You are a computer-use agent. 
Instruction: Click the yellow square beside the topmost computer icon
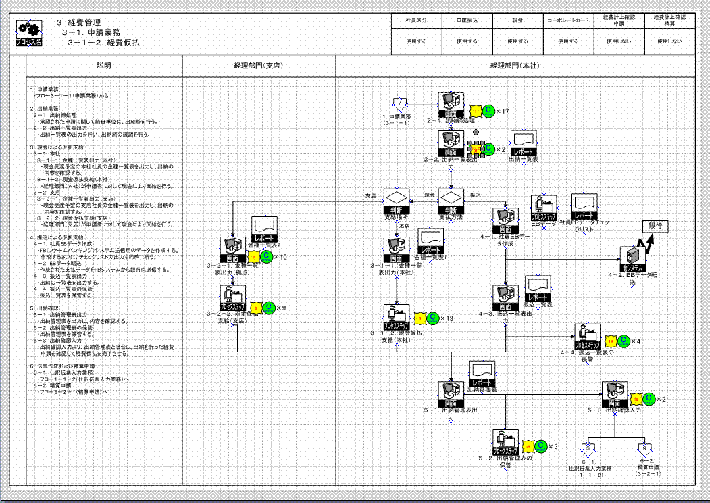click(474, 110)
